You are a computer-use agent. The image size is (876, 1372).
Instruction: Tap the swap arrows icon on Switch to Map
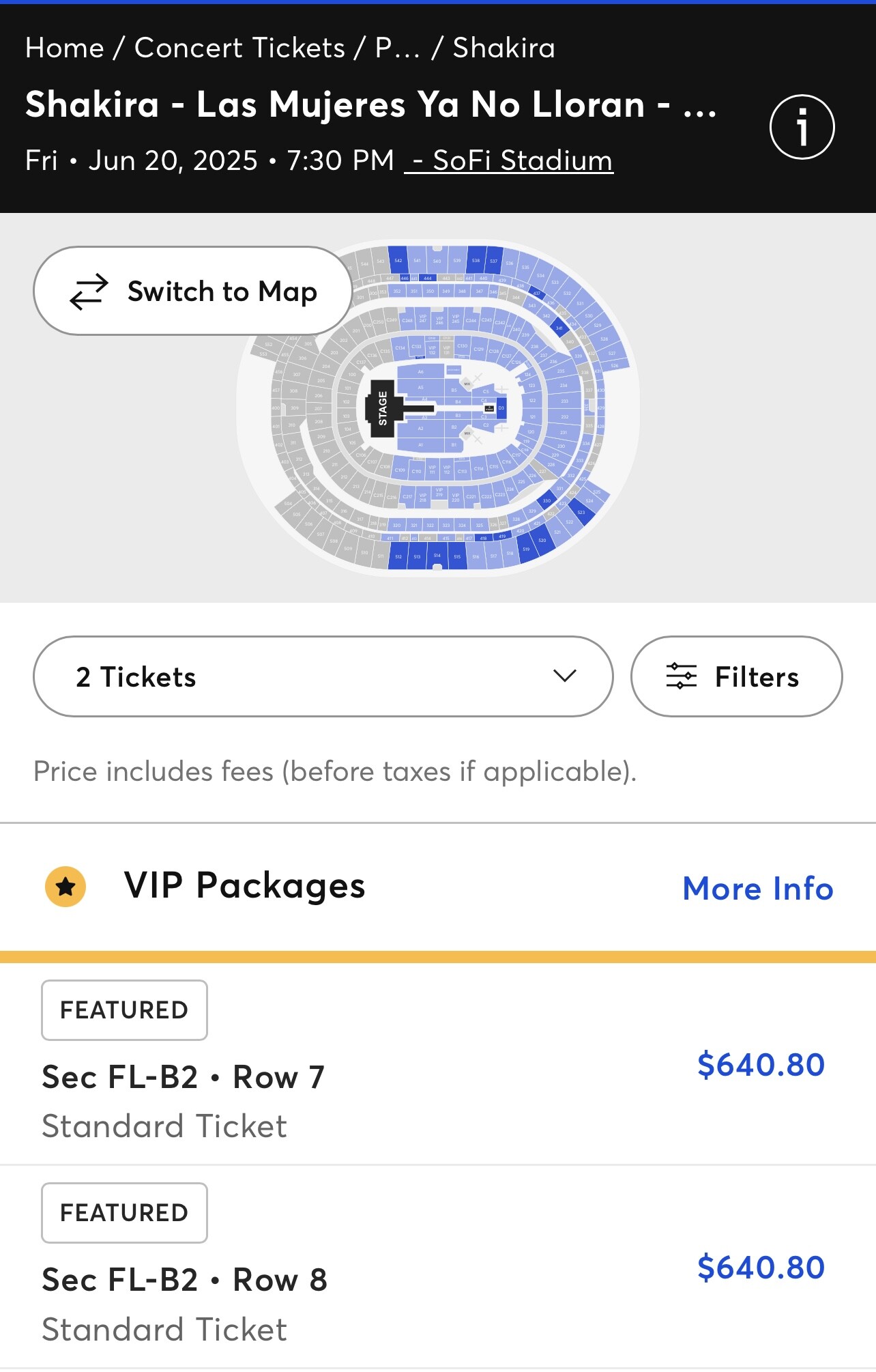[x=89, y=291]
